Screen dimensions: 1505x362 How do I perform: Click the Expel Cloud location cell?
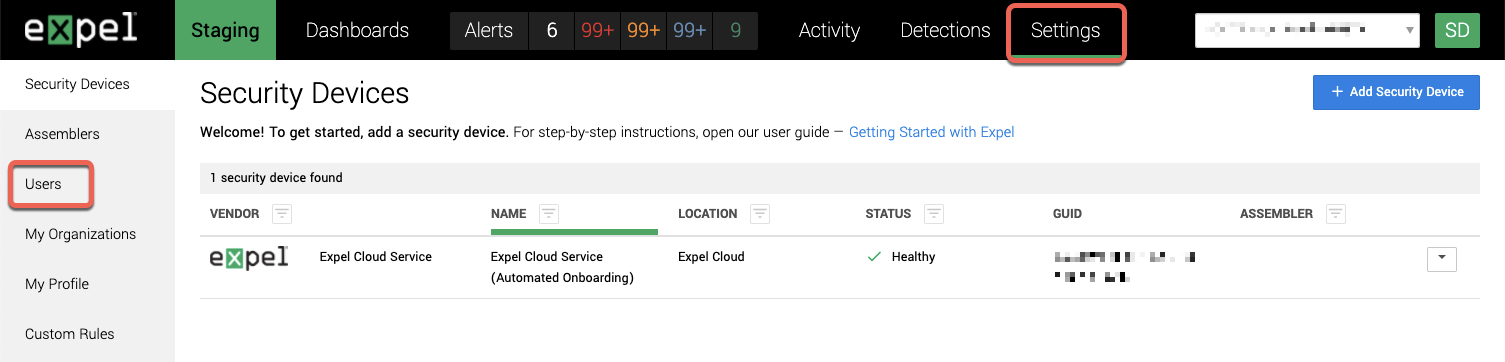click(x=711, y=257)
